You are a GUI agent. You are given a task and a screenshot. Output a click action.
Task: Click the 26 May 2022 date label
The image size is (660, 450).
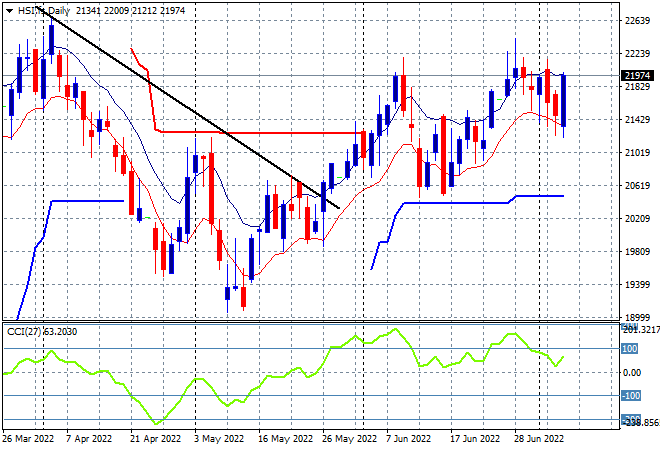pos(349,439)
